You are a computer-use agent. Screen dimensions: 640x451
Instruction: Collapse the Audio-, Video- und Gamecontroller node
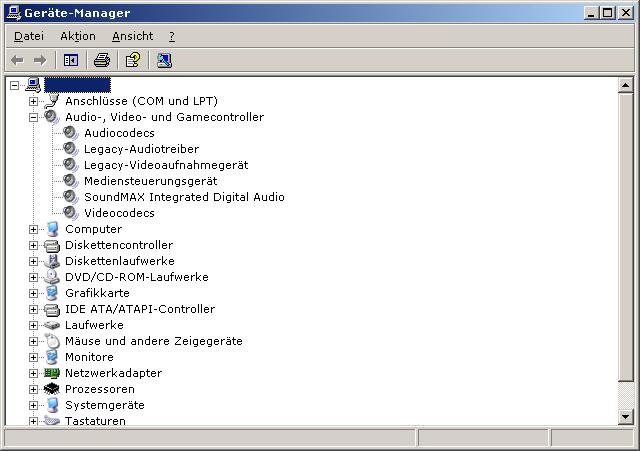(33, 117)
